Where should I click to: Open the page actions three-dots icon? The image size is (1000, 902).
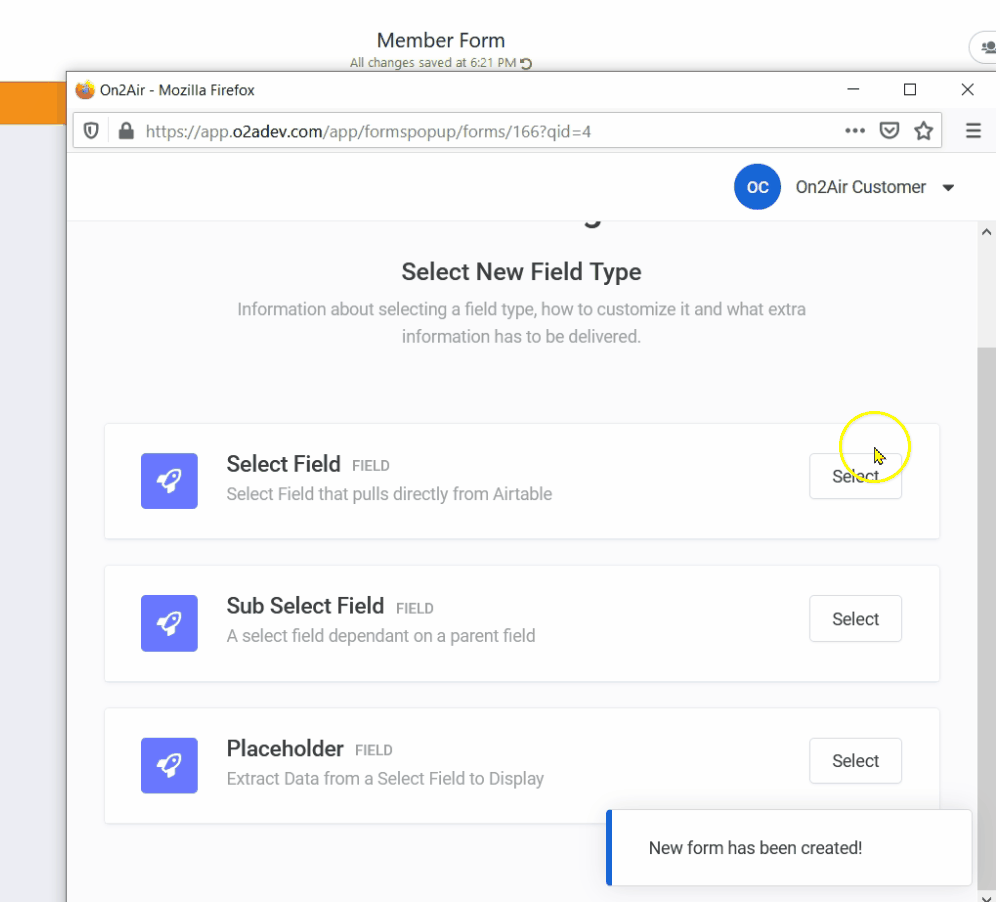tap(855, 130)
